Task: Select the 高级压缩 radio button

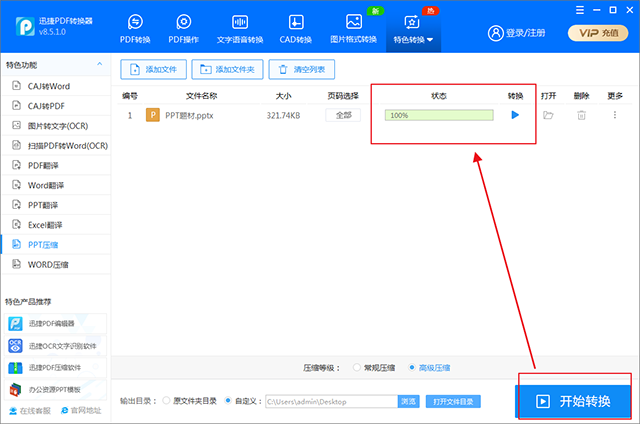Action: pos(412,368)
